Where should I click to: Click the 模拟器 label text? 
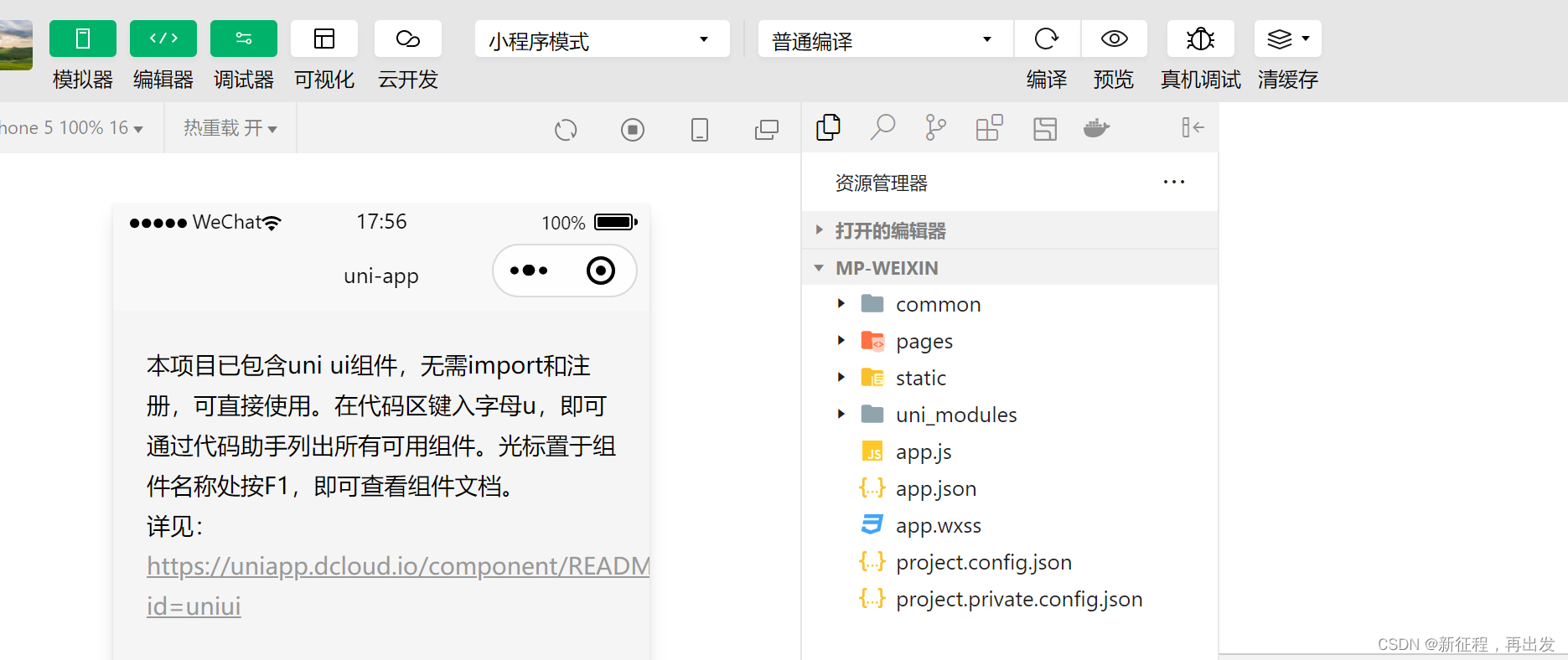coord(83,80)
